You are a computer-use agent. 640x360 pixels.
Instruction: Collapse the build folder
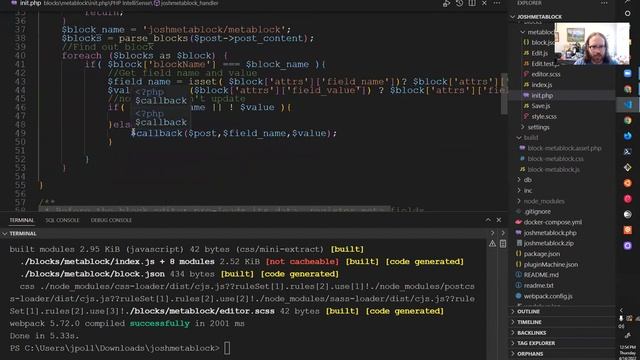(x=531, y=138)
